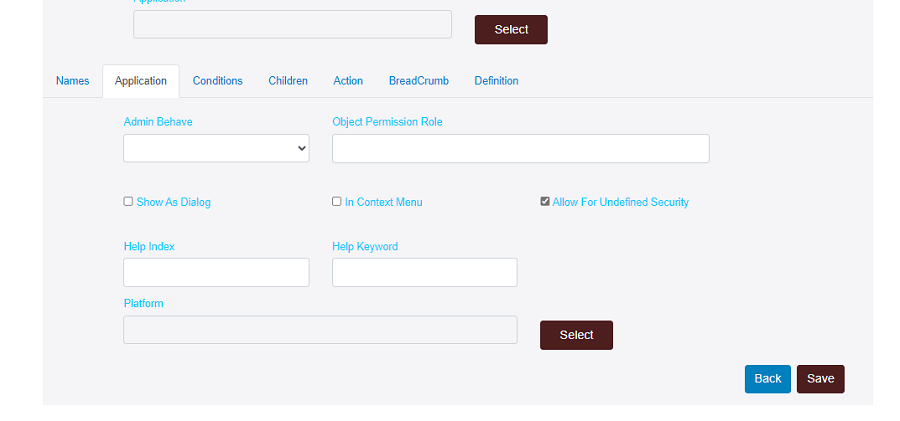Go to the BreadCrumb tab
Image resolution: width=900 pixels, height=421 pixels.
418,81
